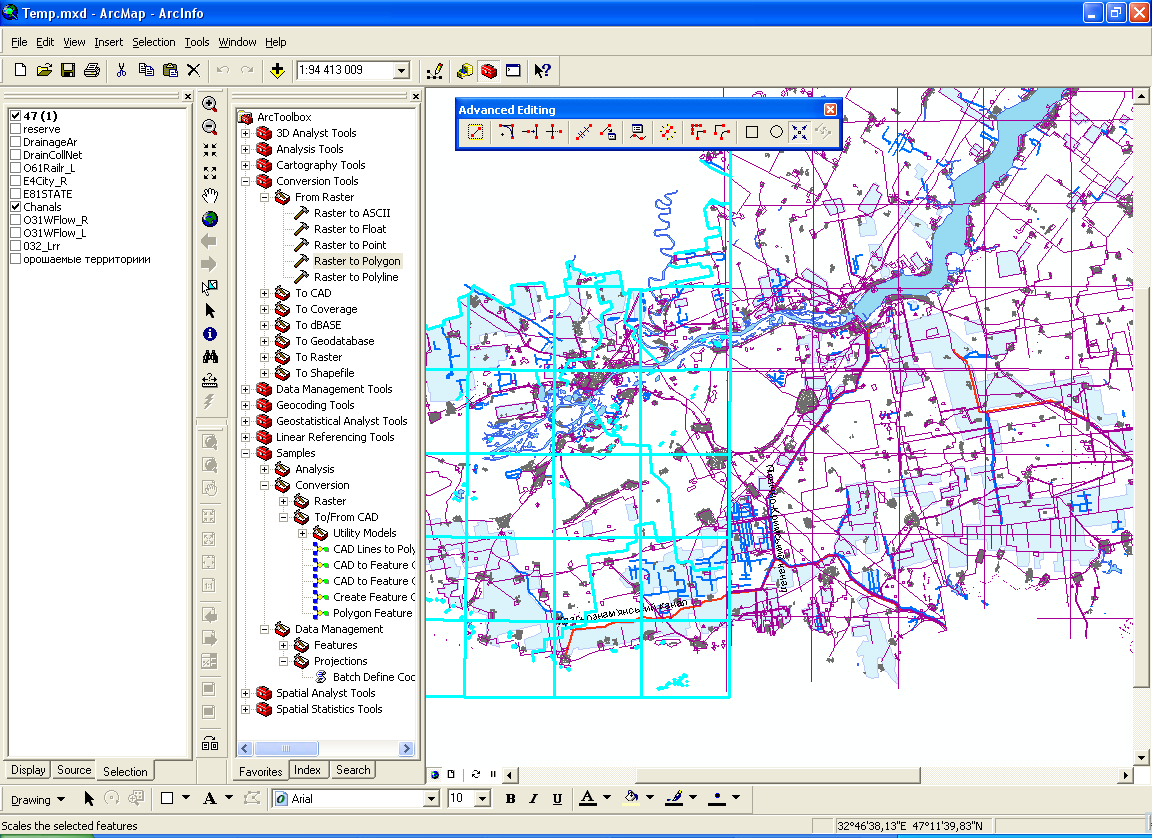The height and width of the screenshot is (838, 1152).
Task: Collapse the From Raster toolset
Action: tap(265, 198)
